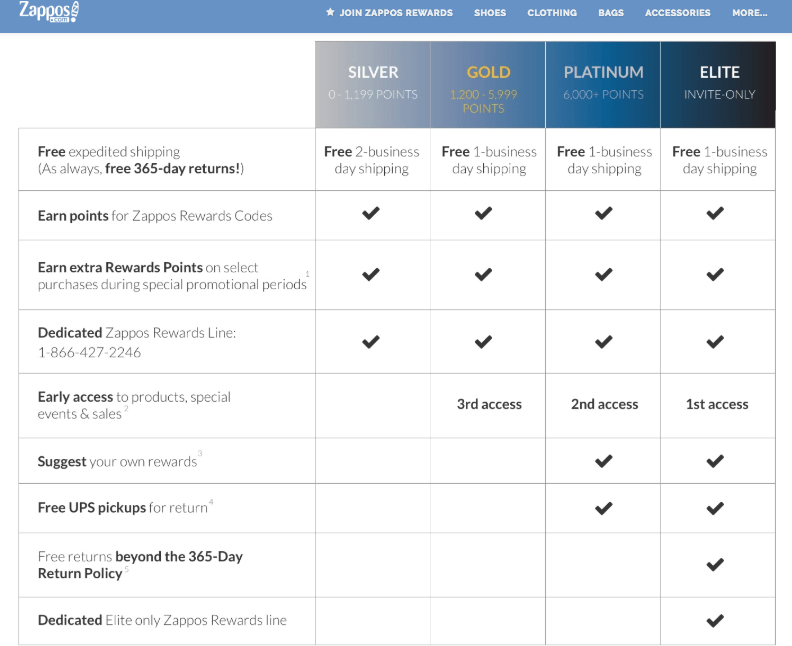The height and width of the screenshot is (646, 792).
Task: Click the '3rd access' Gold cell
Action: point(489,404)
